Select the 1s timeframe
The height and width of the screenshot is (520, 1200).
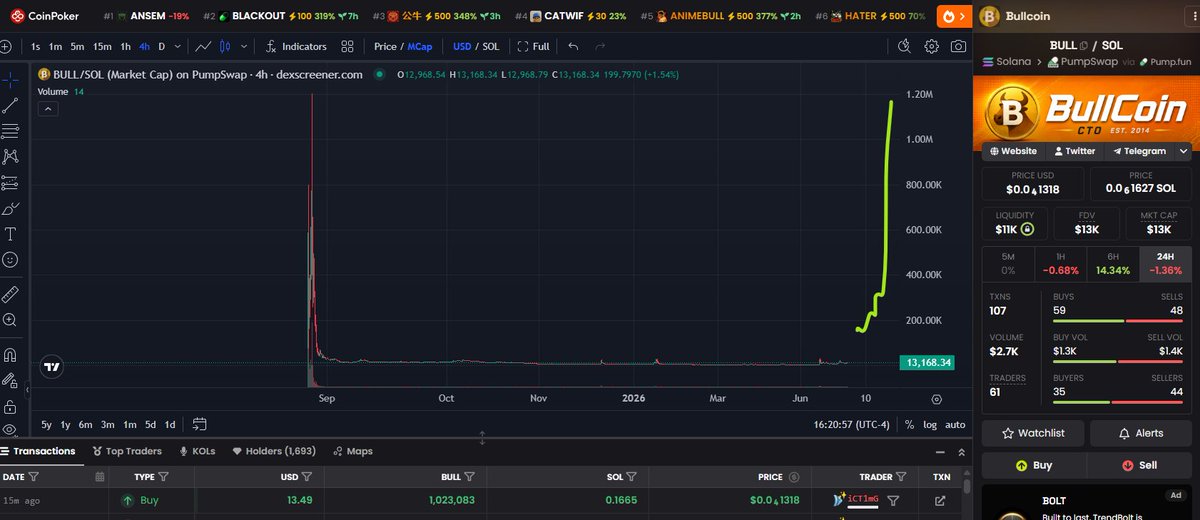36,46
